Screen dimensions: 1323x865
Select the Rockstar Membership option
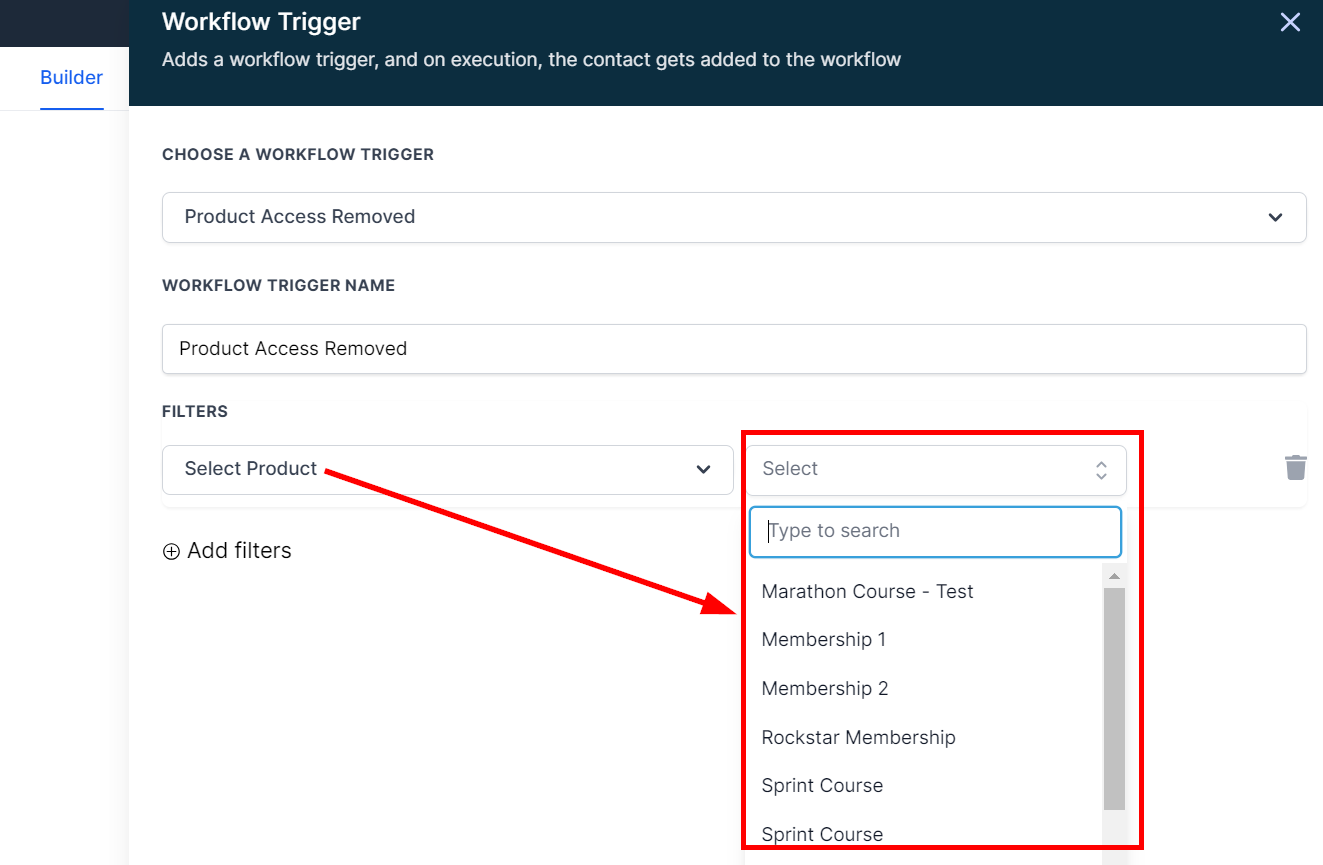858,738
